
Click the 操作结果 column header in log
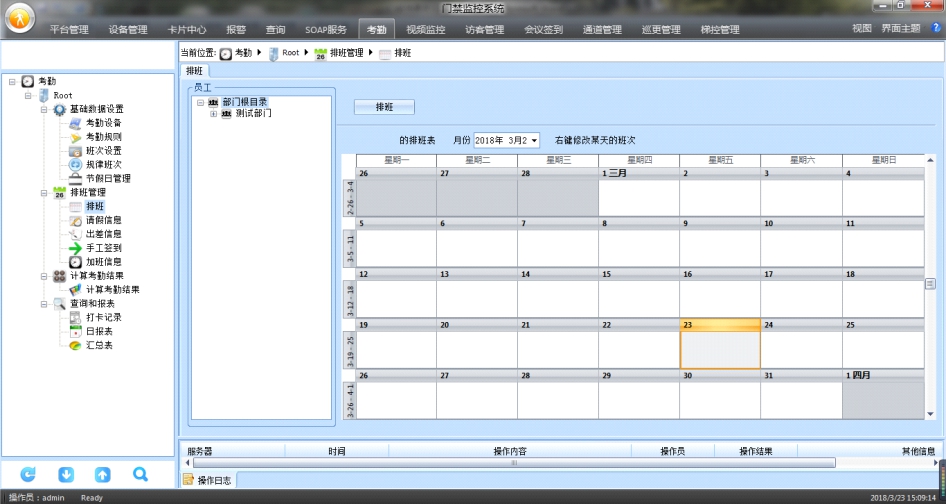click(756, 451)
